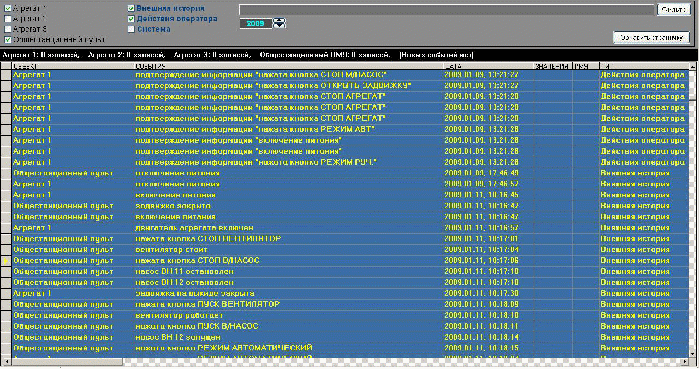Image resolution: width=700 pixels, height=369 pixels.
Task: Click the horizontal scrollbar right arrow
Action: click(x=685, y=361)
